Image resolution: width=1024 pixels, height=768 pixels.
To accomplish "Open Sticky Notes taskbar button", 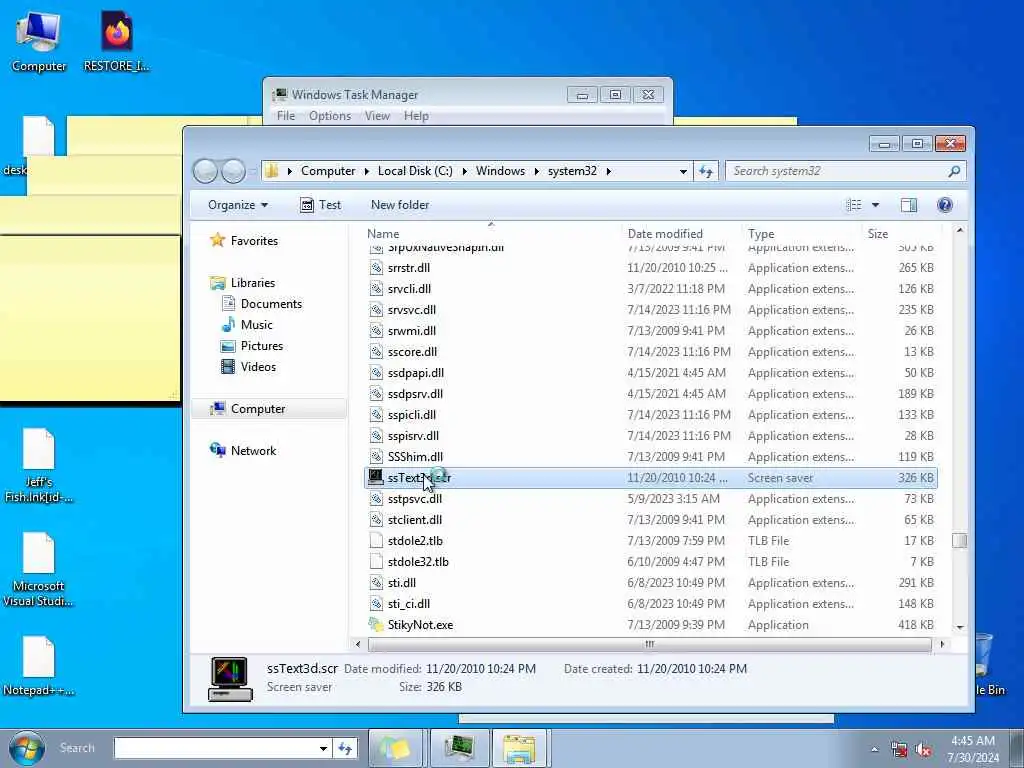I will coord(396,748).
